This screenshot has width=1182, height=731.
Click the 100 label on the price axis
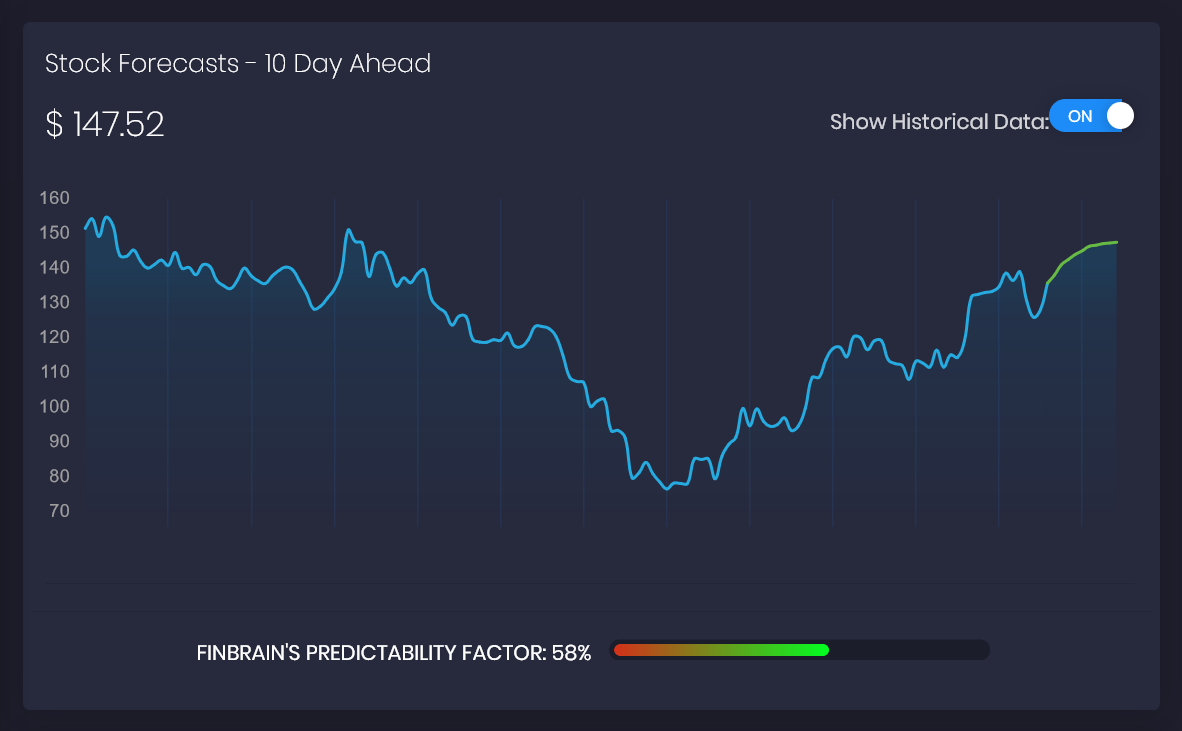pos(54,406)
